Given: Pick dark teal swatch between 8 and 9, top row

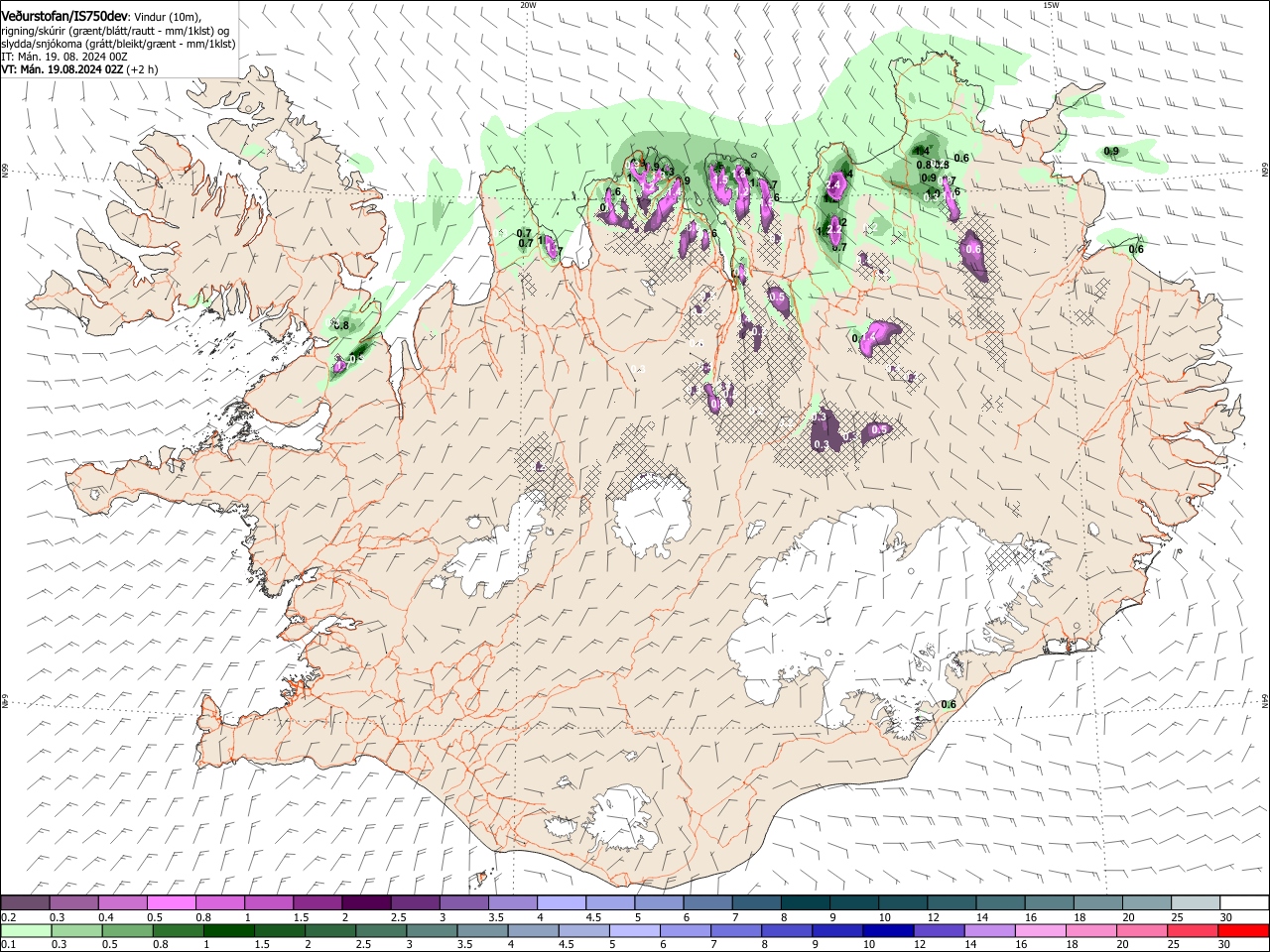Looking at the screenshot, I should point(806,902).
